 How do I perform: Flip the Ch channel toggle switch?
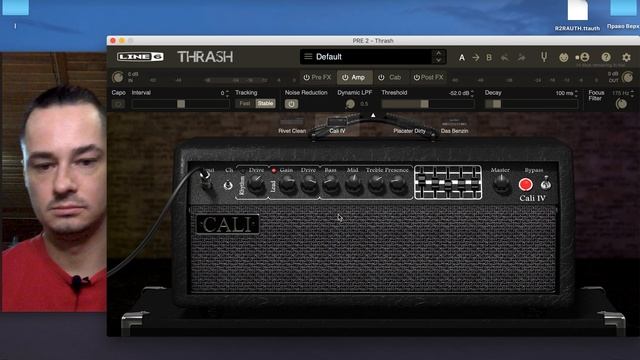click(228, 185)
